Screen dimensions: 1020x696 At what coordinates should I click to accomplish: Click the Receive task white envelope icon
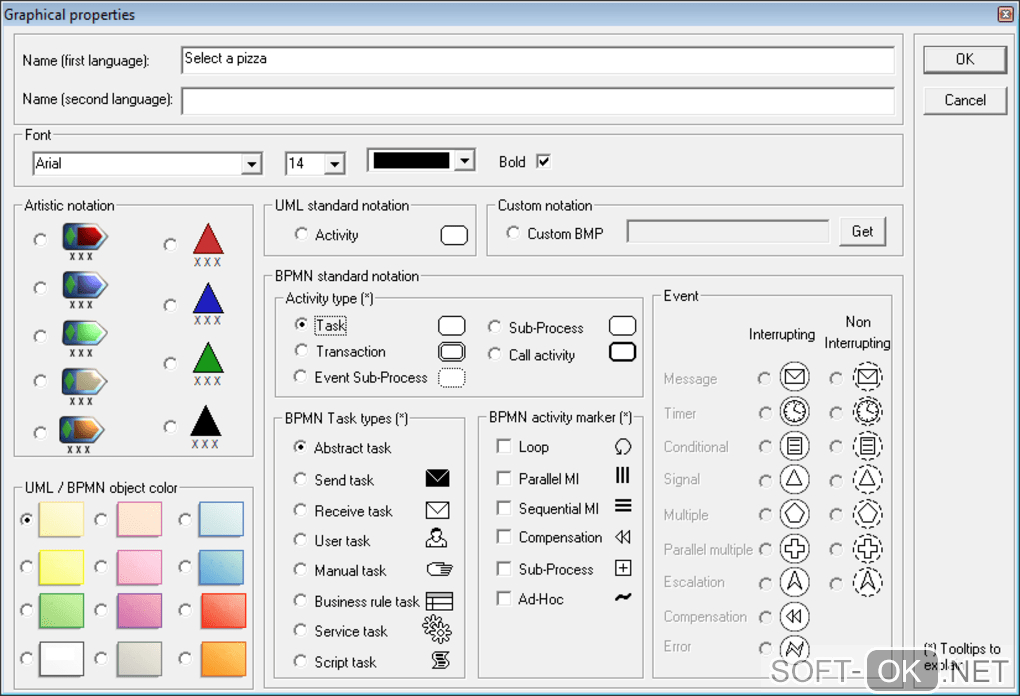point(437,510)
